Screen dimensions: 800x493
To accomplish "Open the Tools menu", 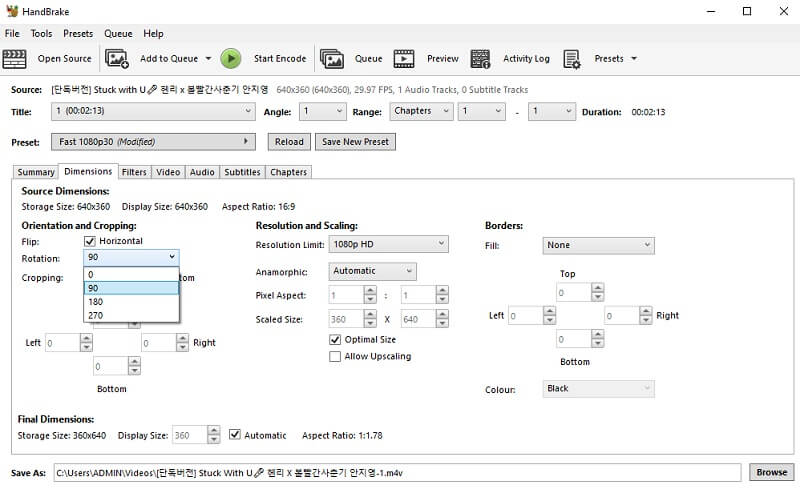I will pyautogui.click(x=41, y=33).
